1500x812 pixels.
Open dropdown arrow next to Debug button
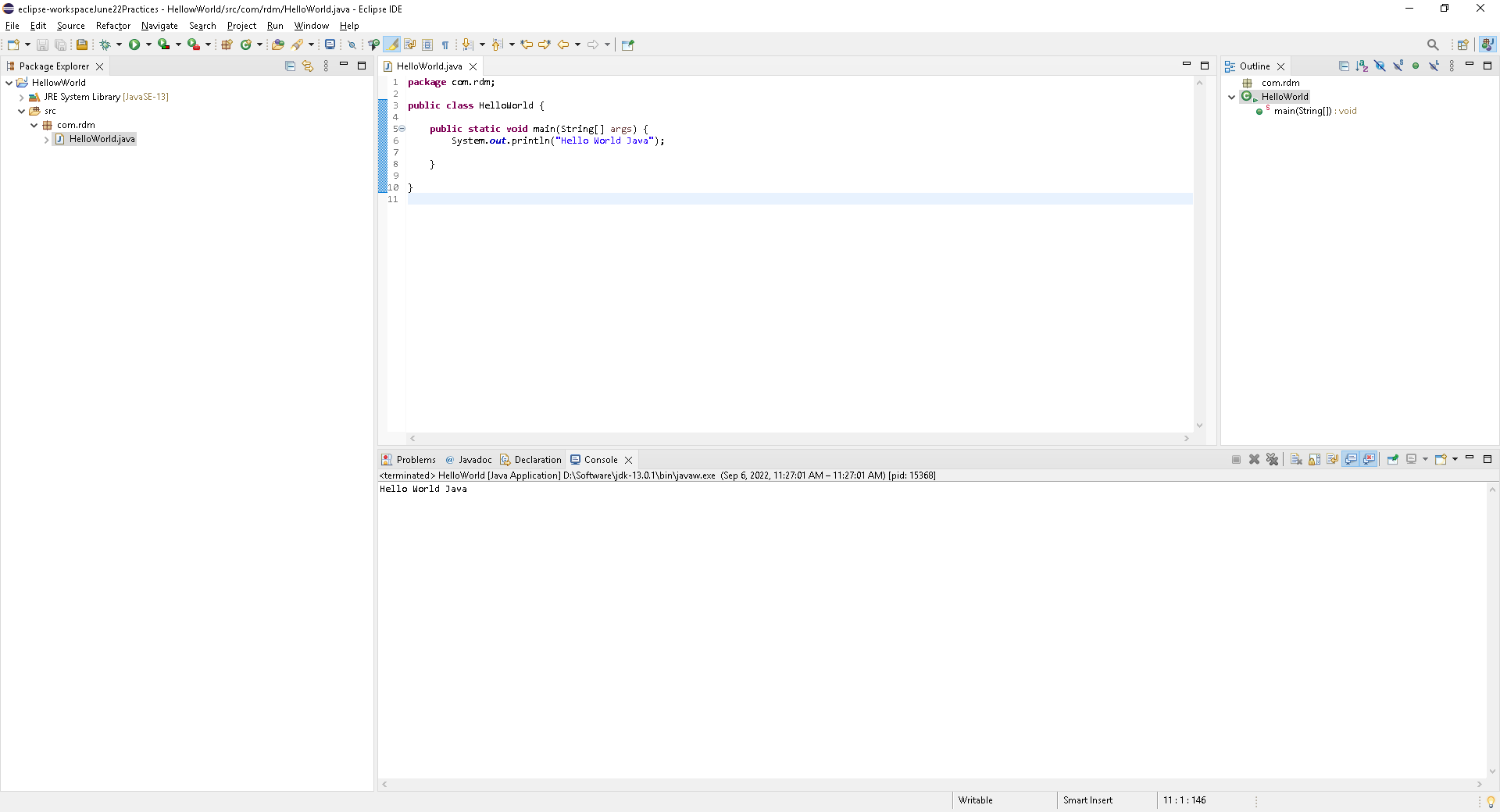pos(119,45)
